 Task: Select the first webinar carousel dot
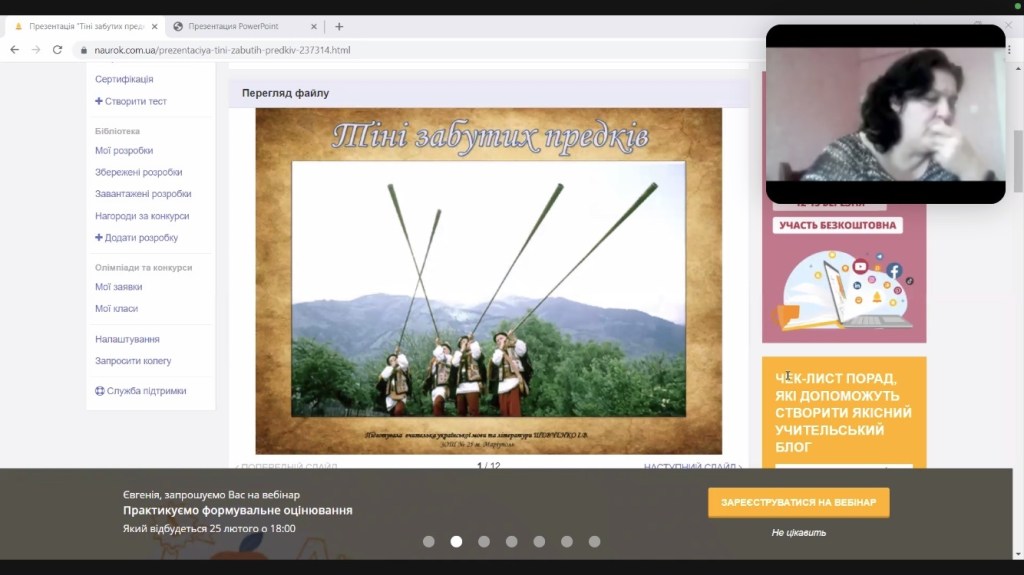(x=429, y=541)
